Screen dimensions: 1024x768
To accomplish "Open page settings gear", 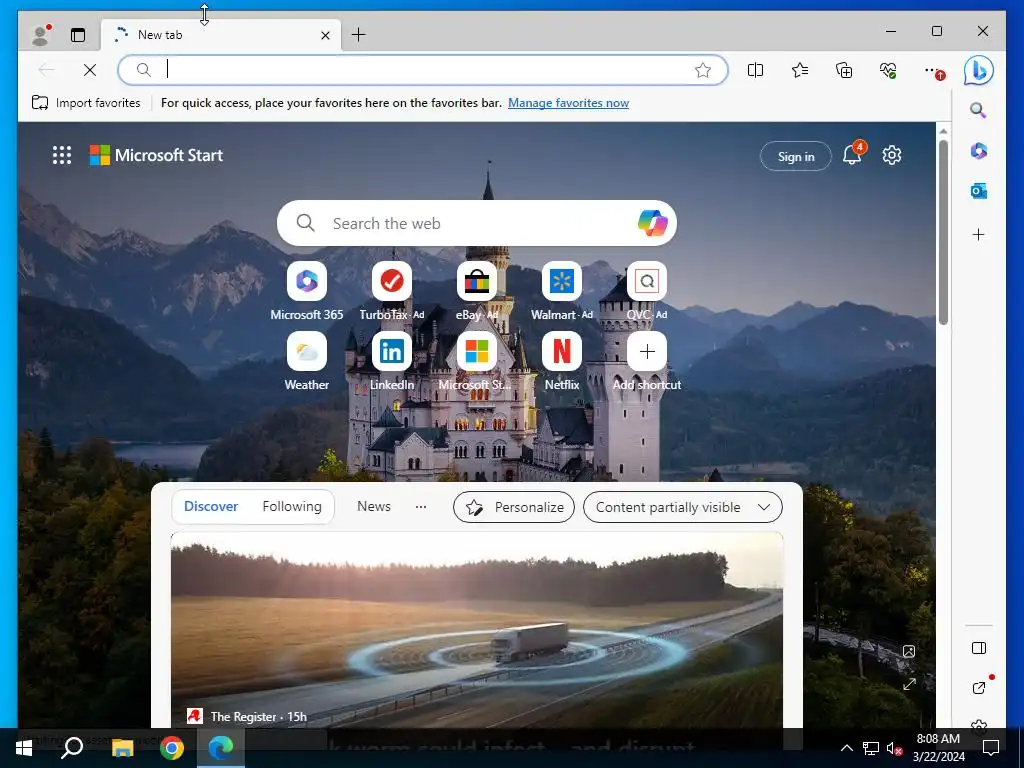I will 891,155.
